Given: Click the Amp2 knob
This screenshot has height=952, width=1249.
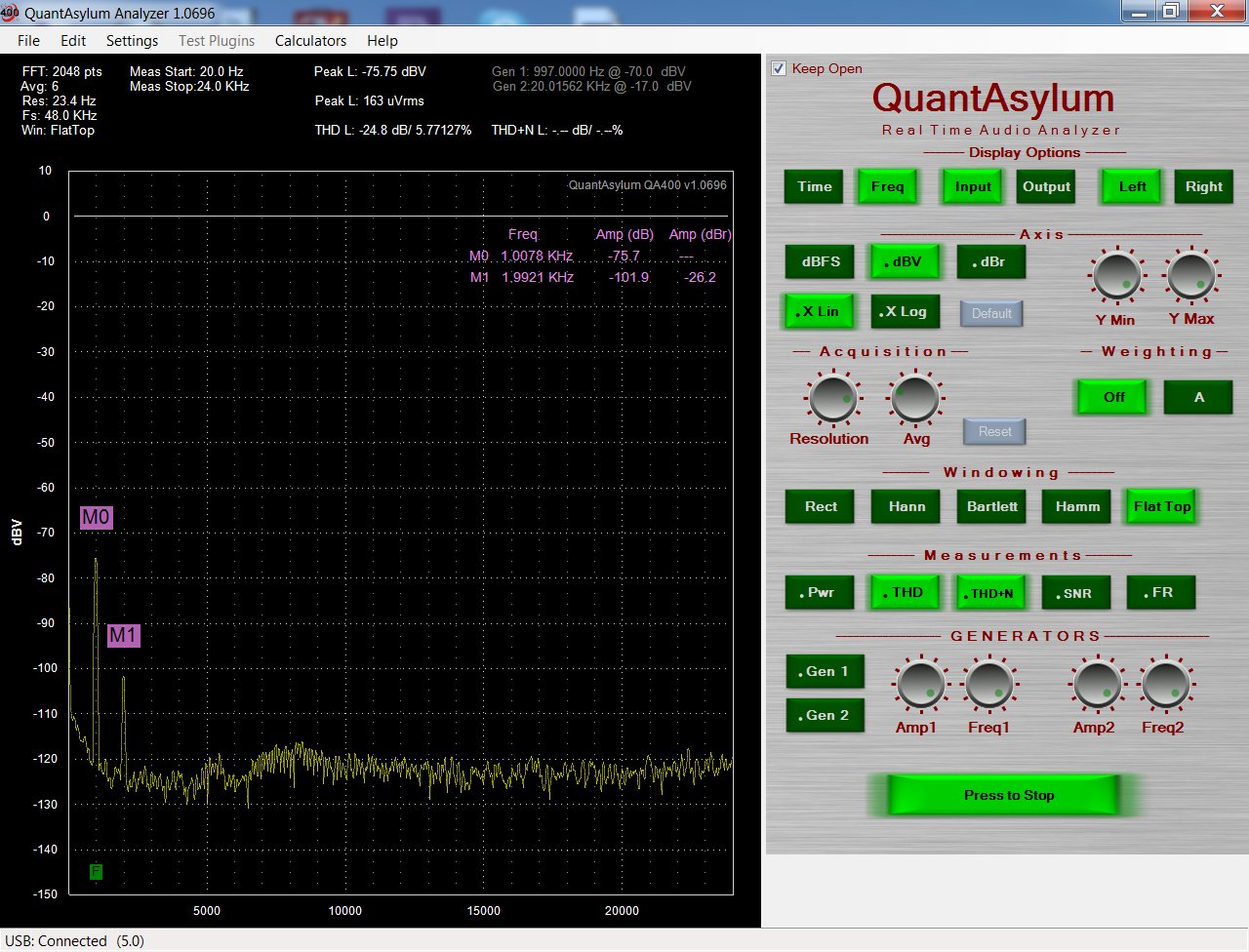Looking at the screenshot, I should pyautogui.click(x=1096, y=685).
